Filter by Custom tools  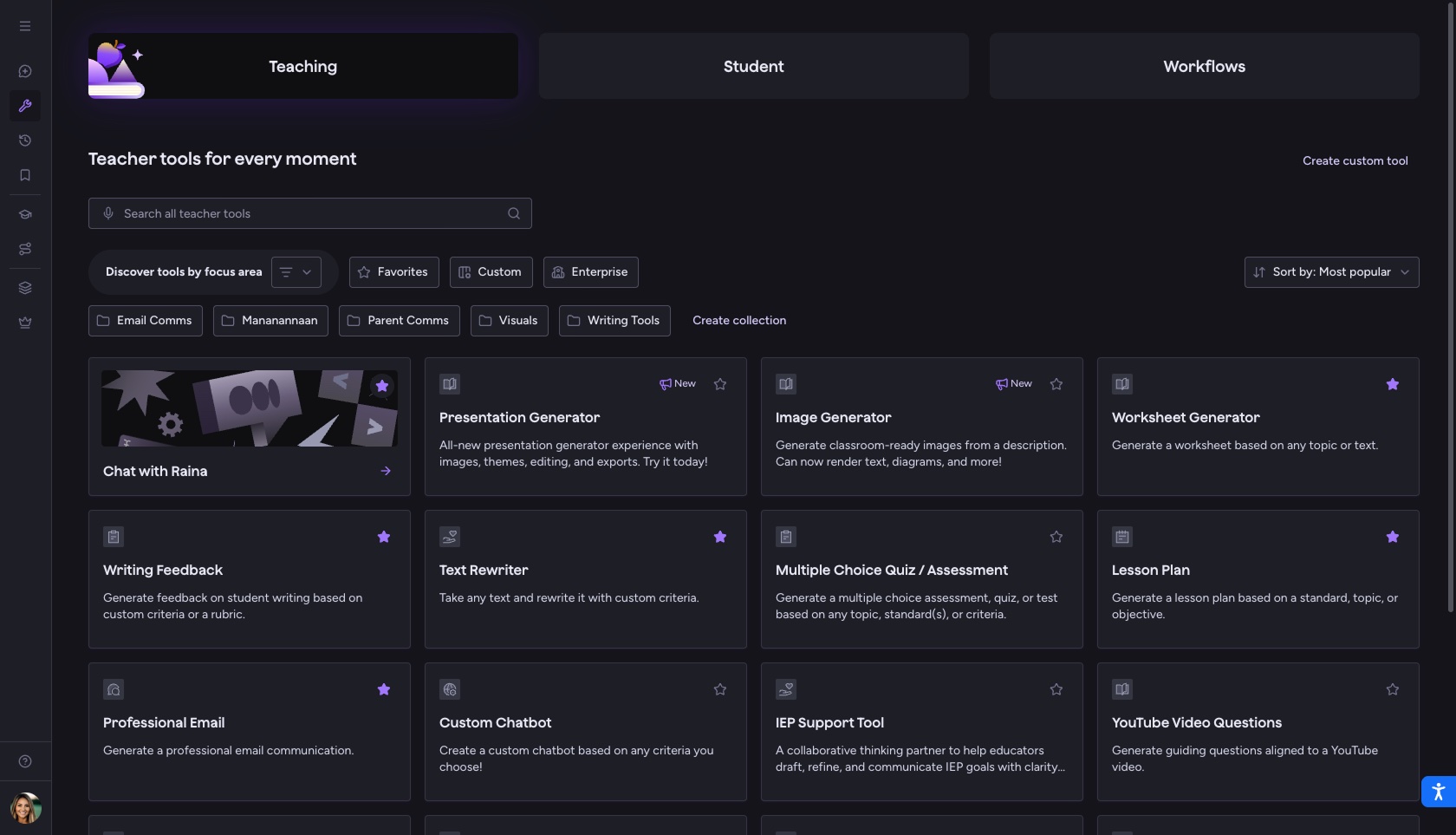(x=491, y=272)
